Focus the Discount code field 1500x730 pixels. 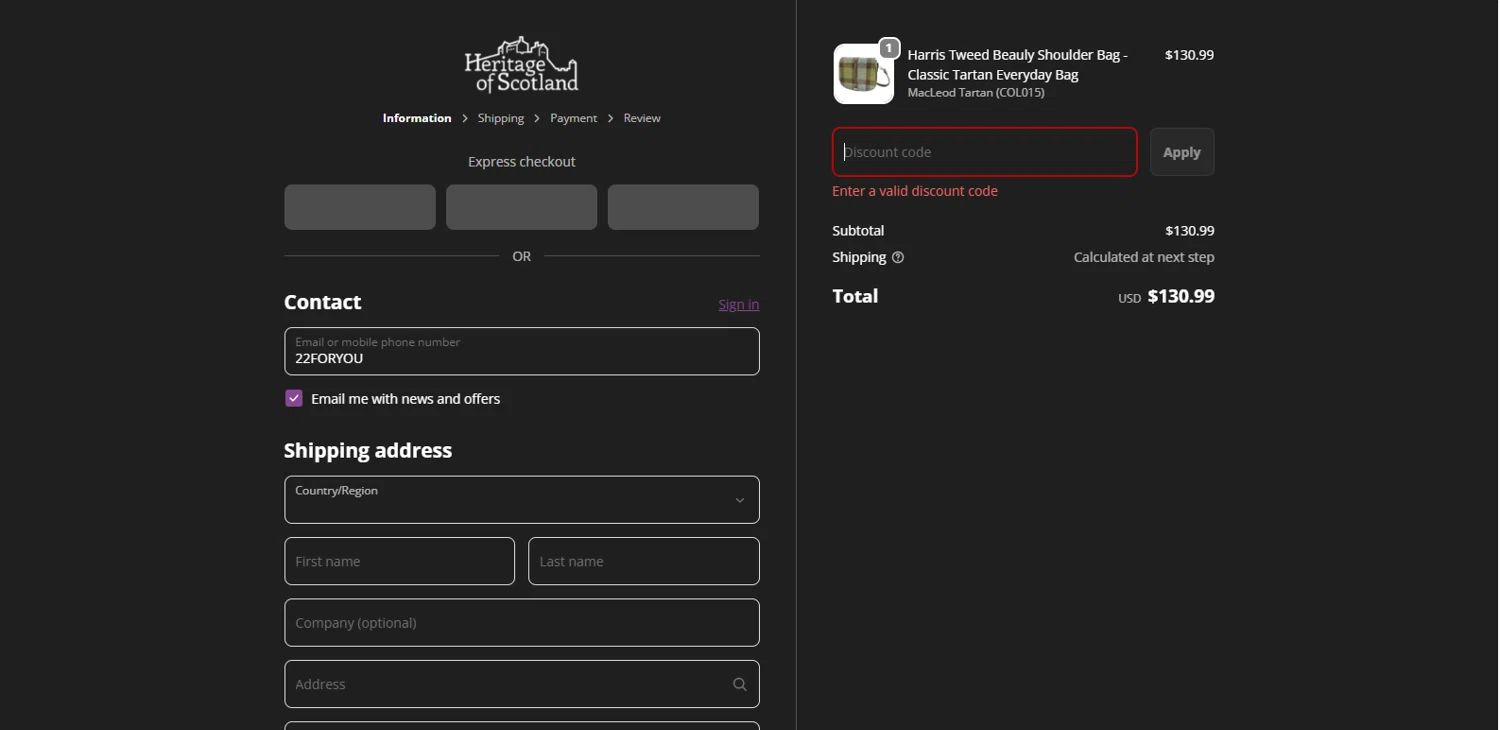coord(985,152)
